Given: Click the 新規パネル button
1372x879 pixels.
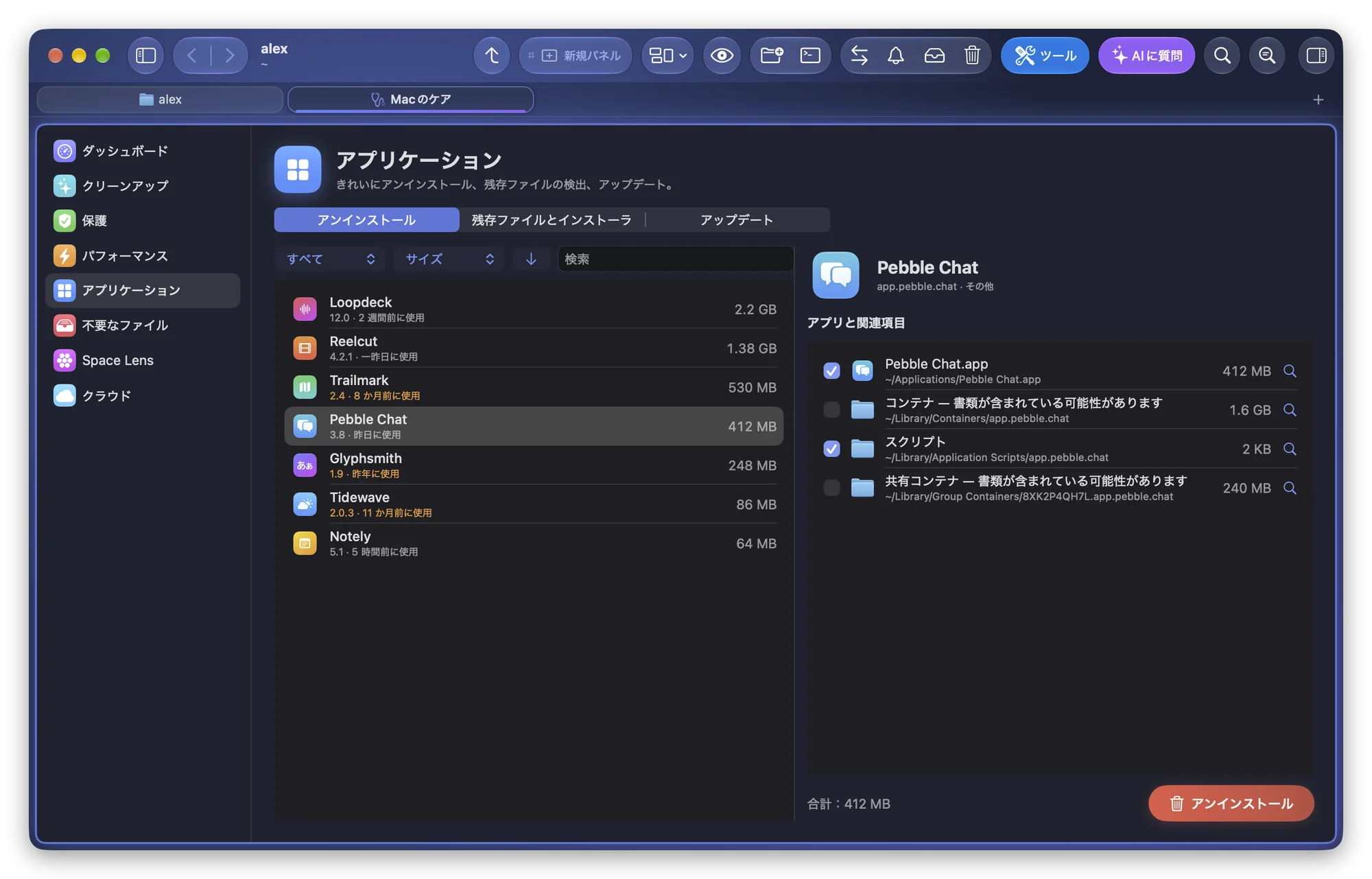Looking at the screenshot, I should pyautogui.click(x=575, y=56).
